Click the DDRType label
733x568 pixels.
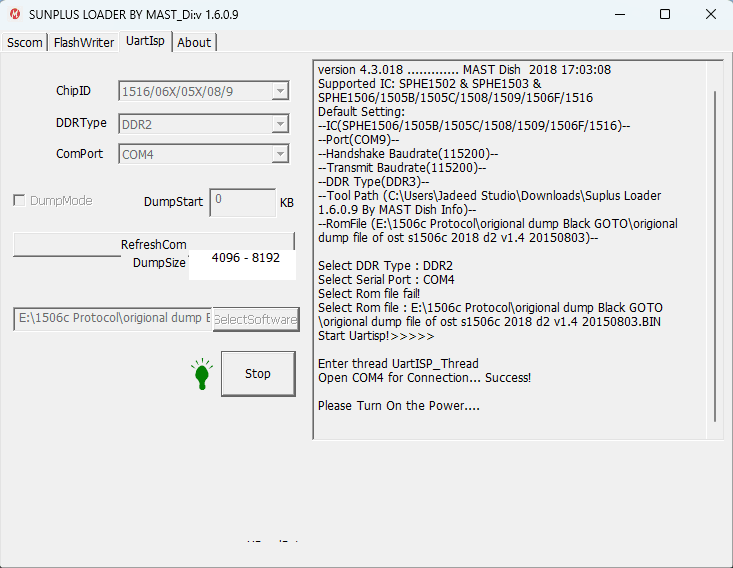[x=81, y=123]
